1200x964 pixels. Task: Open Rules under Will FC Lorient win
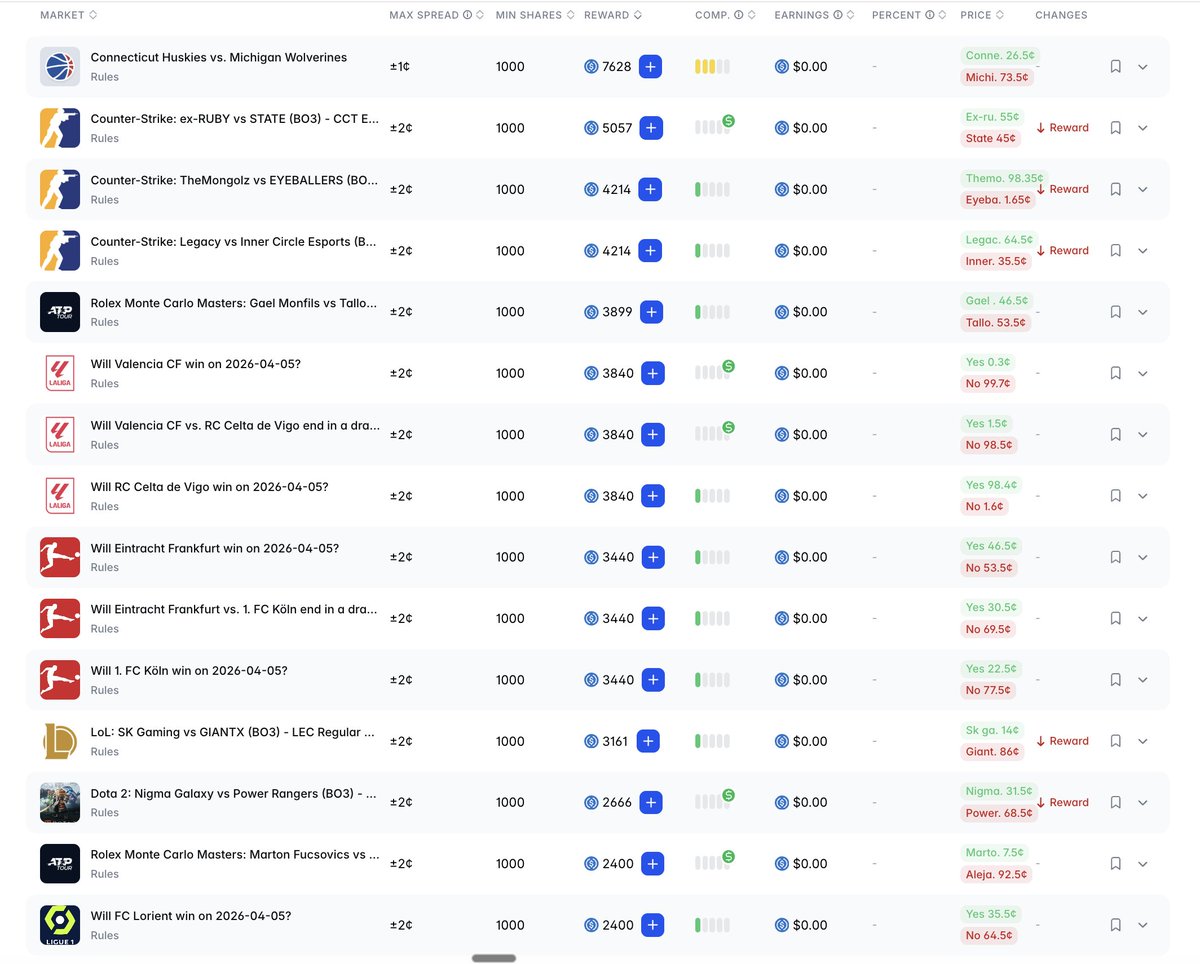(104, 936)
